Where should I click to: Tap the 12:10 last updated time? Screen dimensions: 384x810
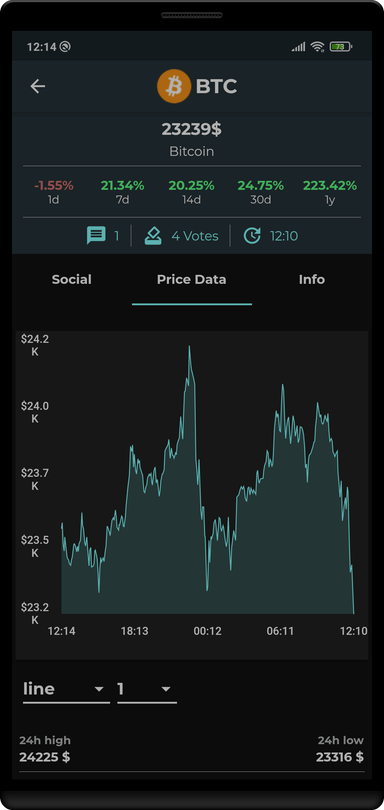tap(284, 236)
